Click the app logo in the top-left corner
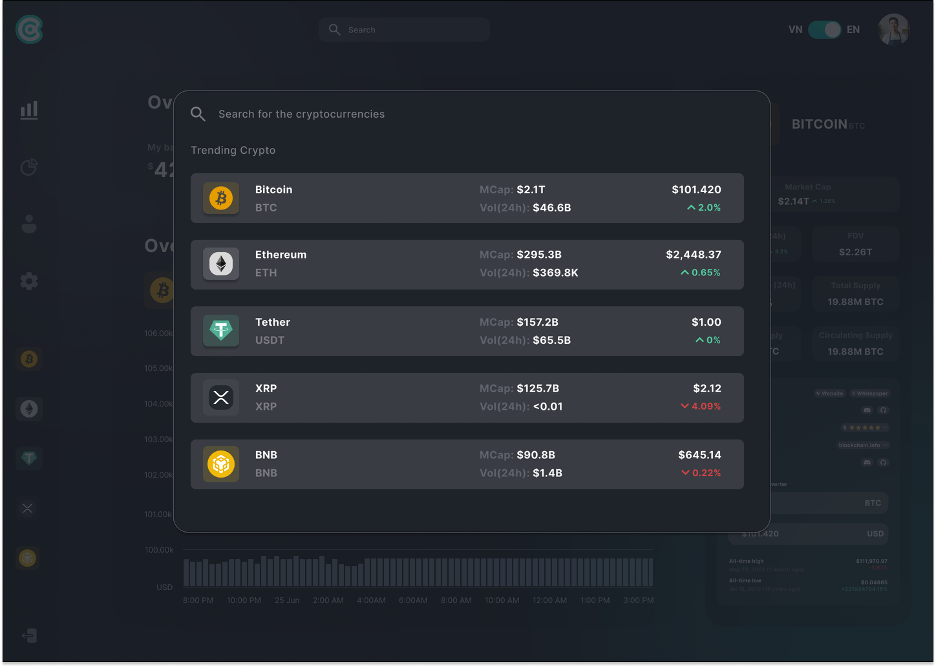The height and width of the screenshot is (668, 936). pos(29,29)
